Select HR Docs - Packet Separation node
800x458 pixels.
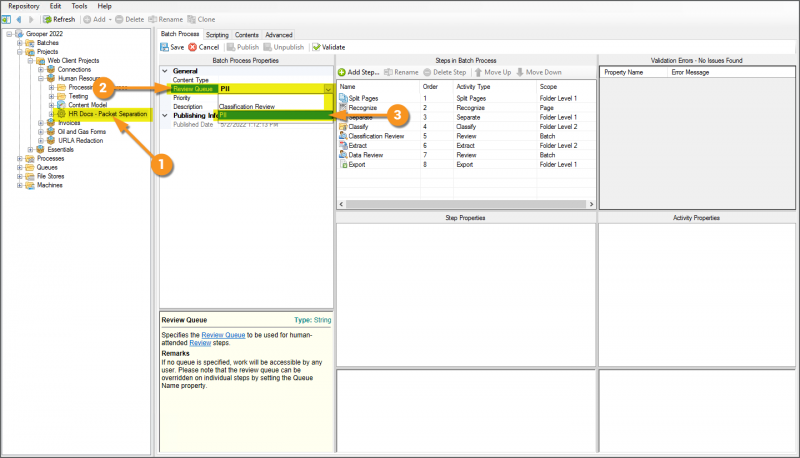106,114
